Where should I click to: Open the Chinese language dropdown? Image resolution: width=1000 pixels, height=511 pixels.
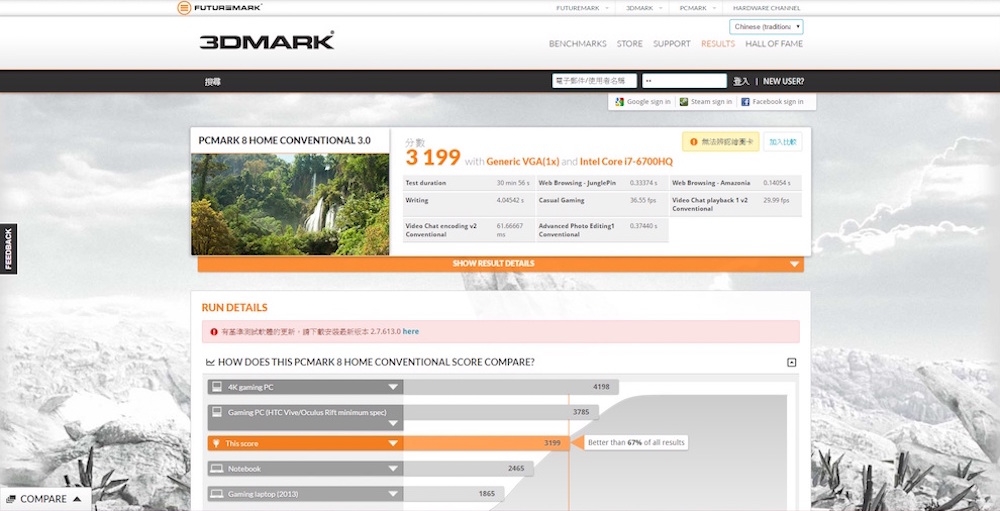pyautogui.click(x=766, y=27)
